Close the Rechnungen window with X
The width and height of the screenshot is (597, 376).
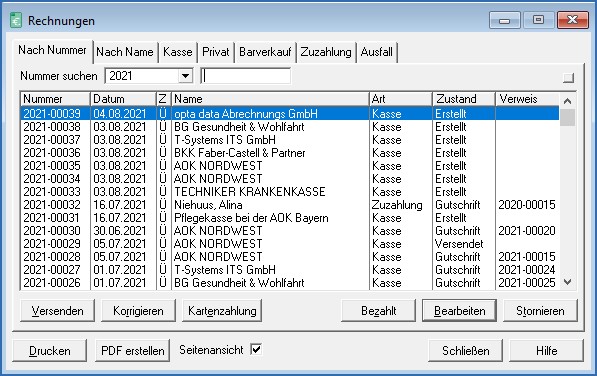(x=573, y=20)
